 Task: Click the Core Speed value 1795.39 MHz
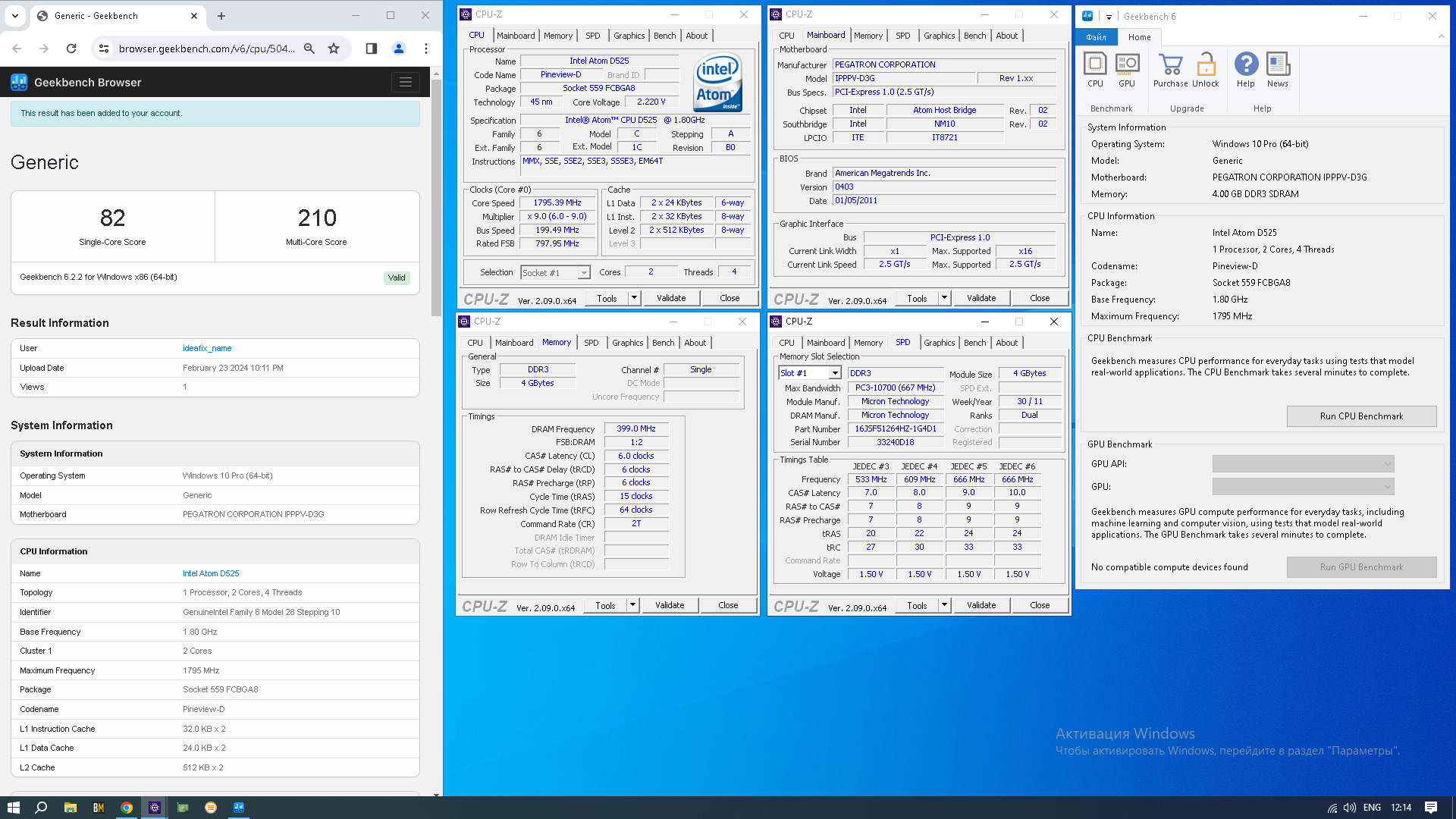(557, 203)
